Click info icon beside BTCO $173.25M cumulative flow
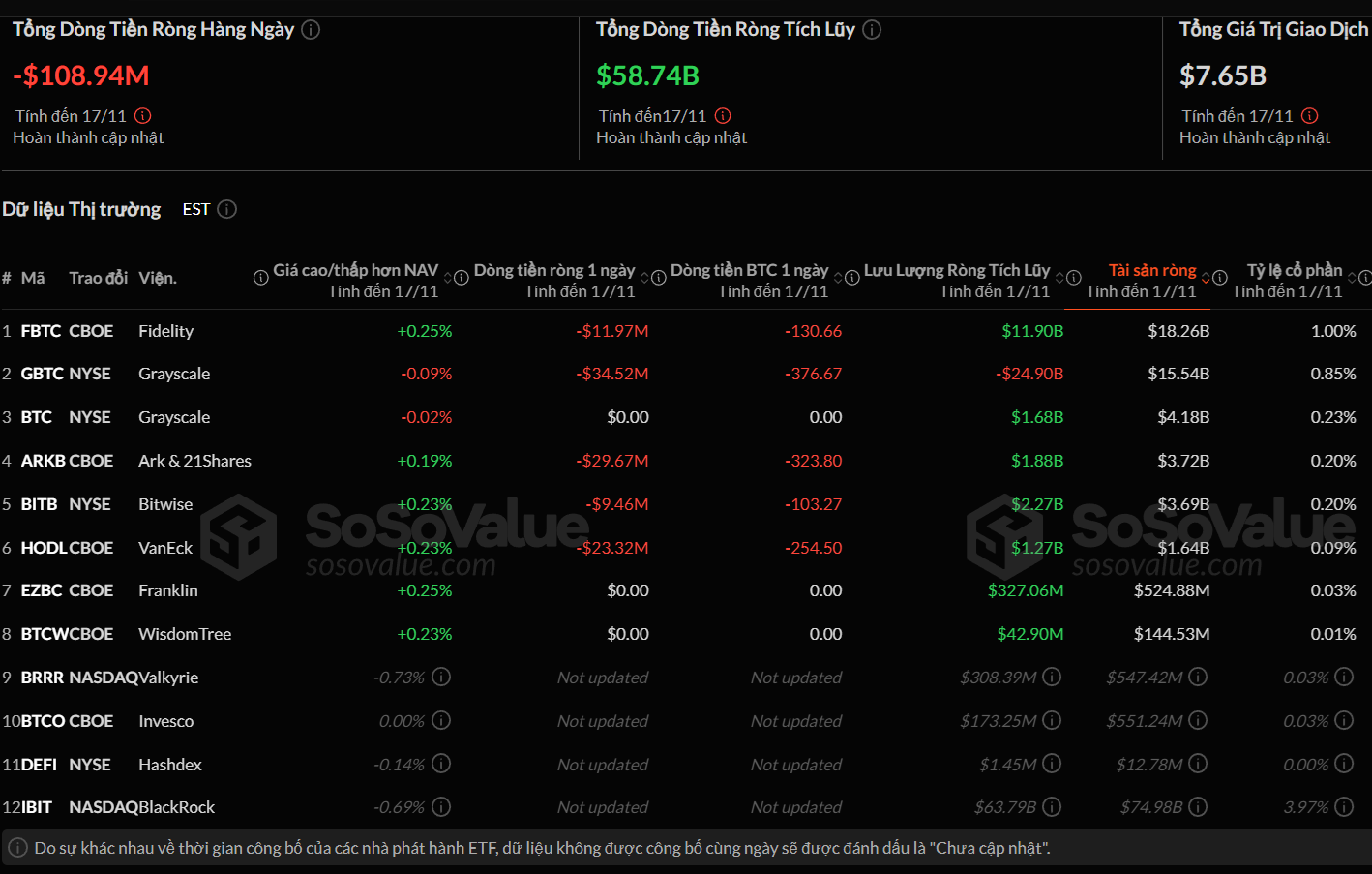Viewport: 1372px width, 874px height. pyautogui.click(x=1052, y=720)
